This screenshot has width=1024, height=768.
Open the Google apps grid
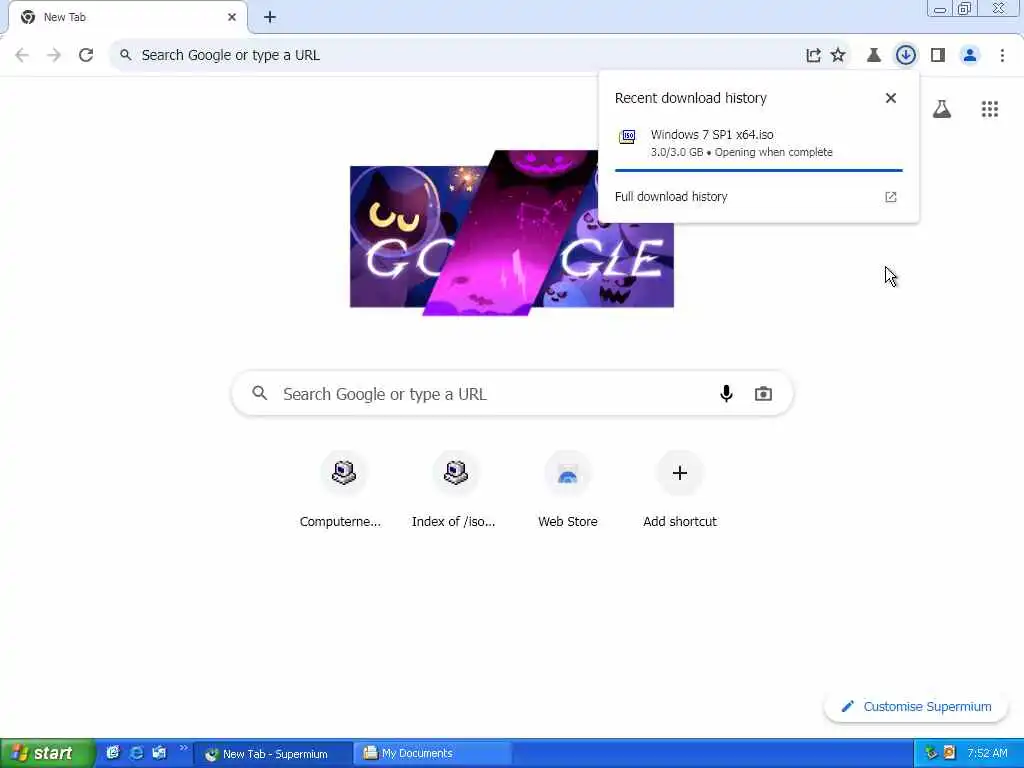[x=989, y=109]
